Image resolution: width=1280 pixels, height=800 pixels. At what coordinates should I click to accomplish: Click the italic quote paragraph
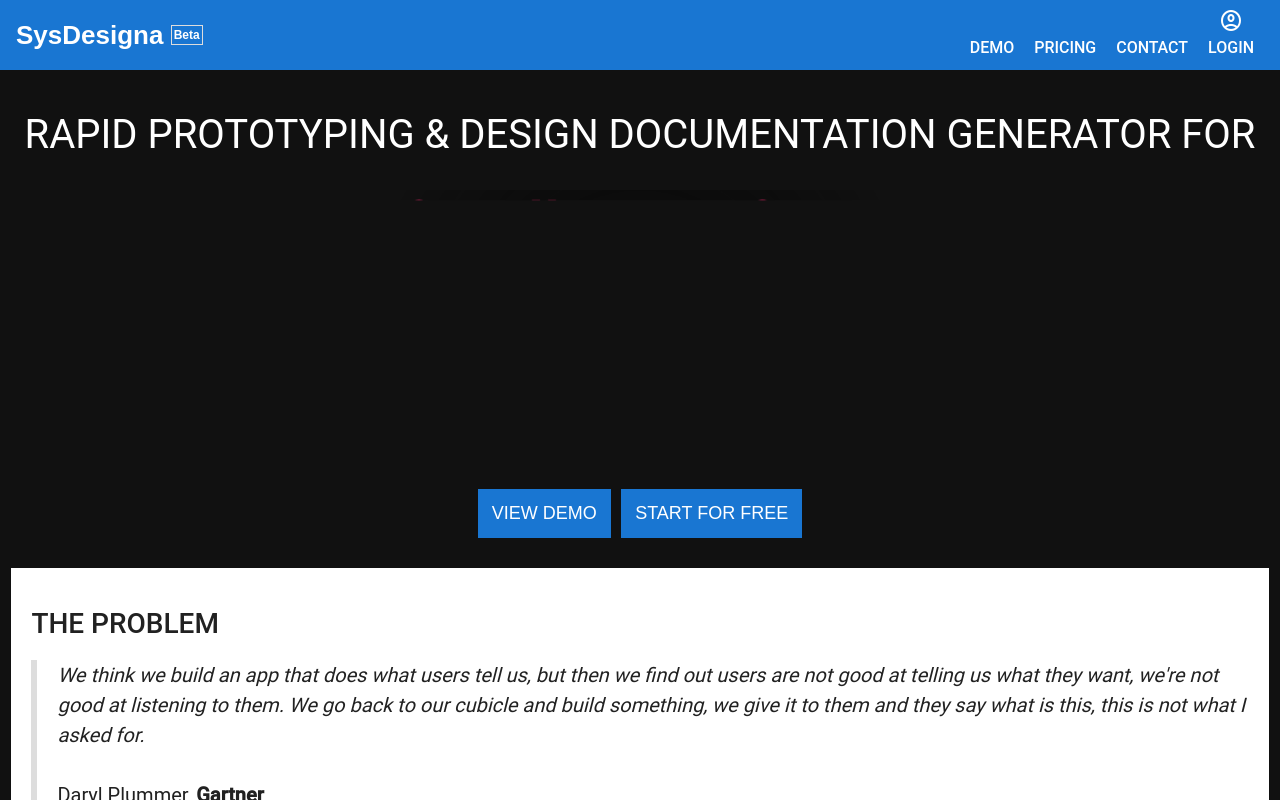(640, 705)
